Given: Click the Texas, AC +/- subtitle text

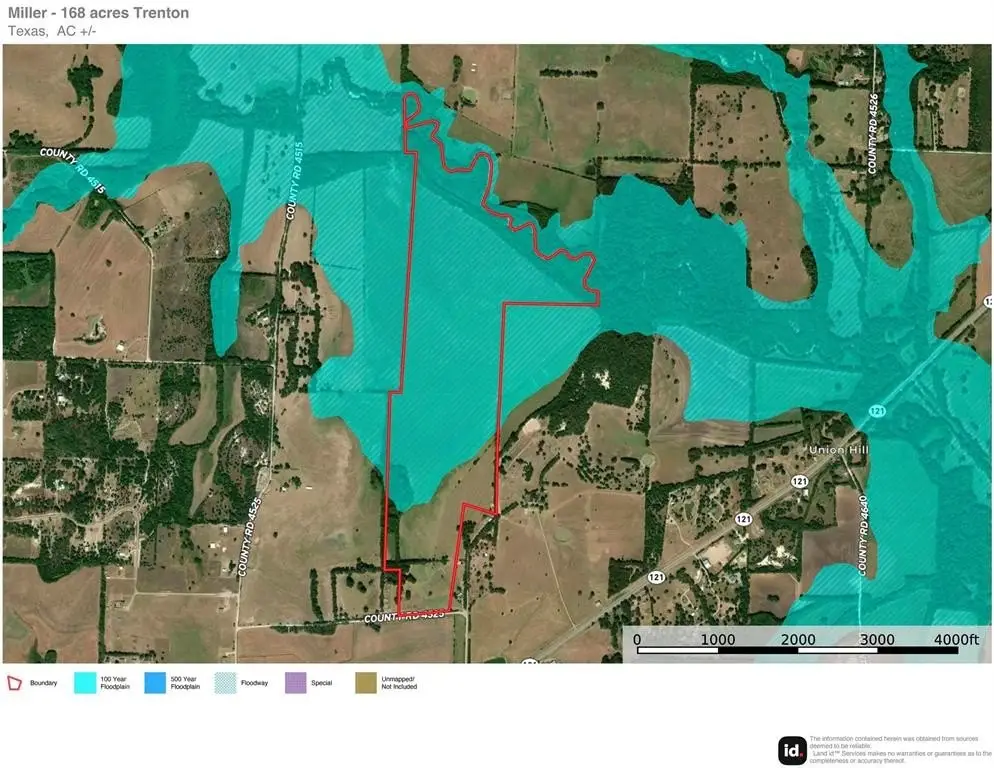Looking at the screenshot, I should (52, 31).
